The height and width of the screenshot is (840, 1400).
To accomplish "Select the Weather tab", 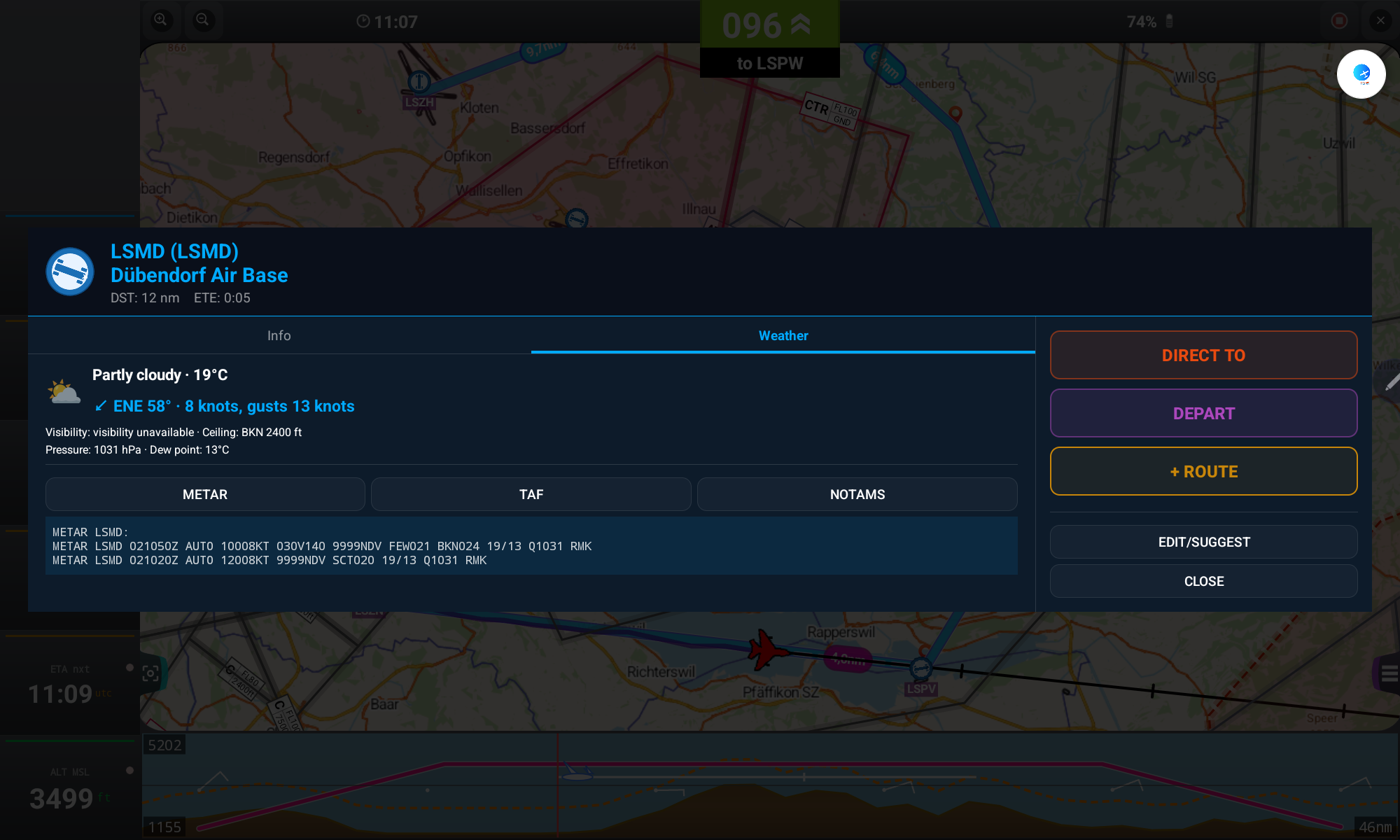I will click(x=783, y=335).
